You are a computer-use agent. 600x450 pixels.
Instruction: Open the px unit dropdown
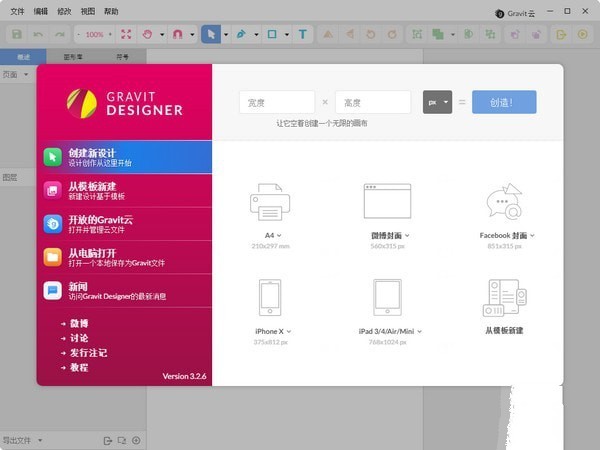(437, 102)
